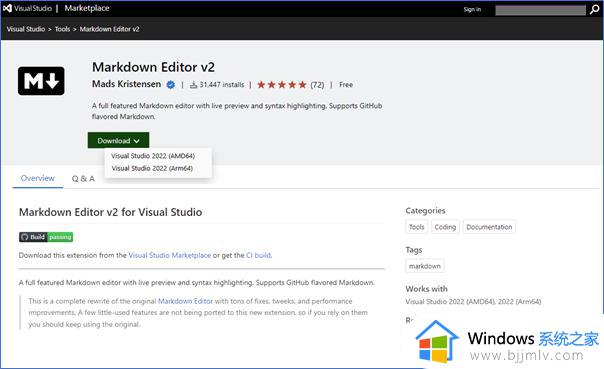This screenshot has width=604, height=369.
Task: Open the Visual Studio Marketplace link
Action: [x=169, y=255]
